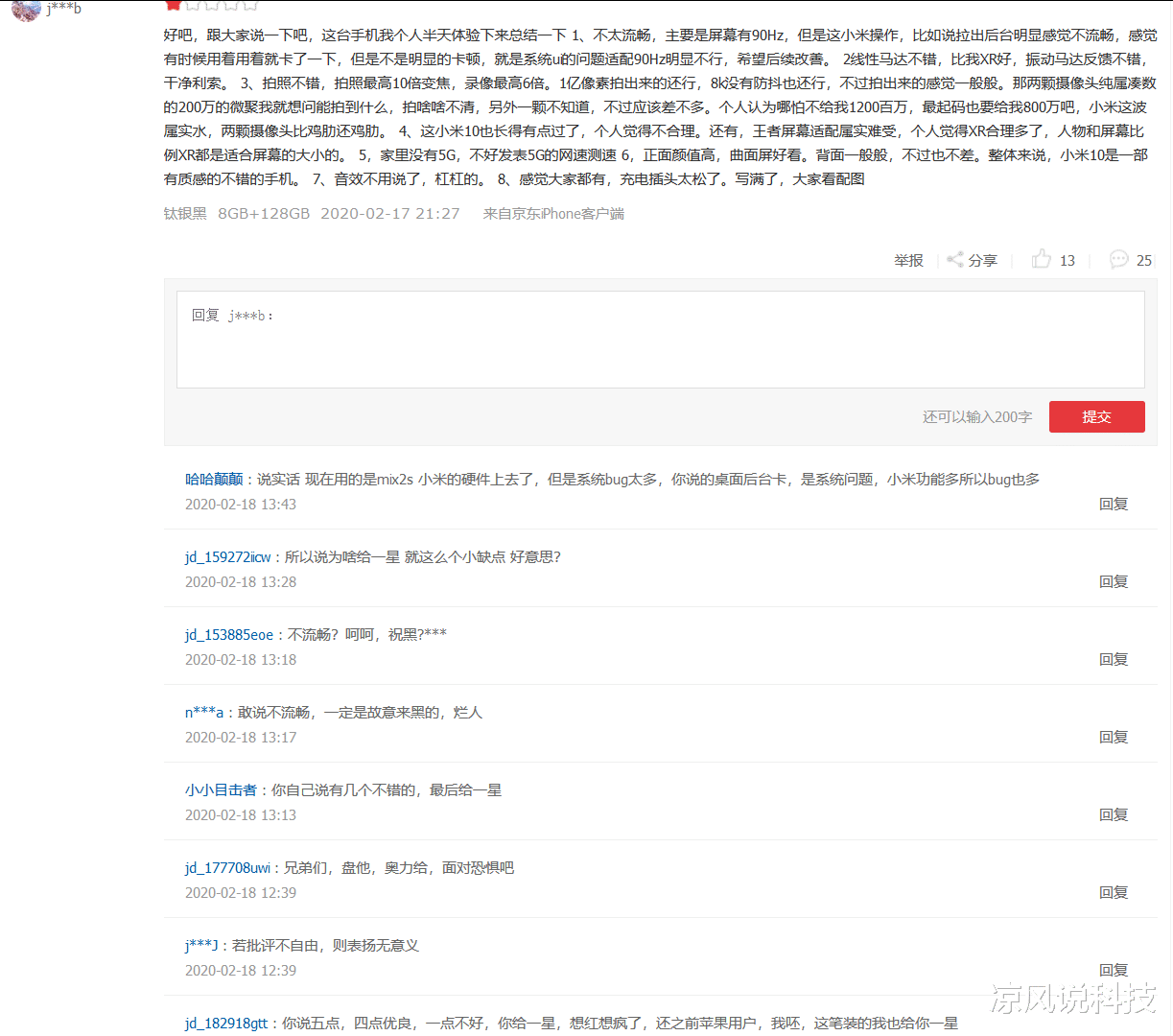Submit the reply with 提交 button
The width and height of the screenshot is (1173, 1036).
pos(1096,416)
